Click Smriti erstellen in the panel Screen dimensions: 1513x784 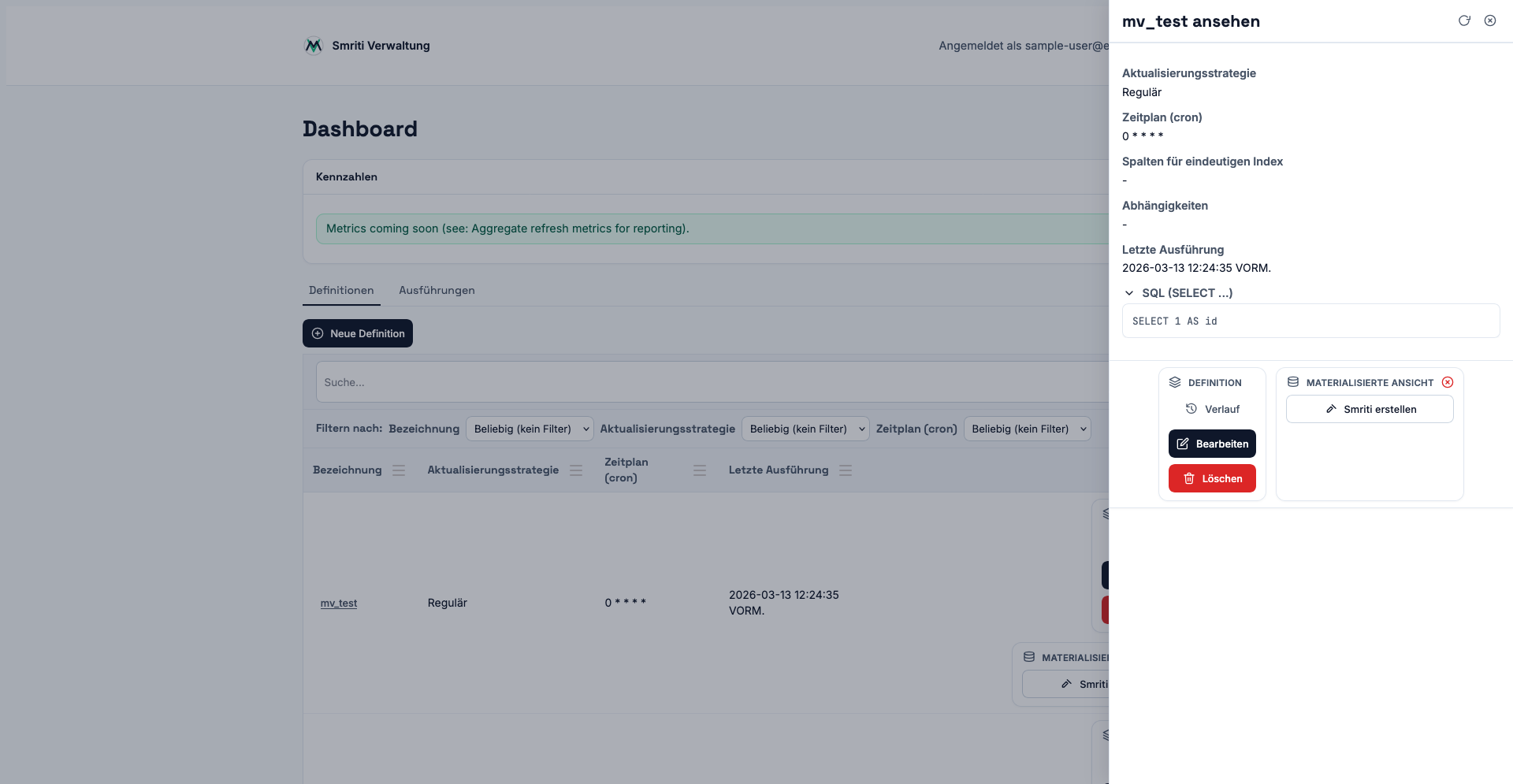tap(1370, 409)
